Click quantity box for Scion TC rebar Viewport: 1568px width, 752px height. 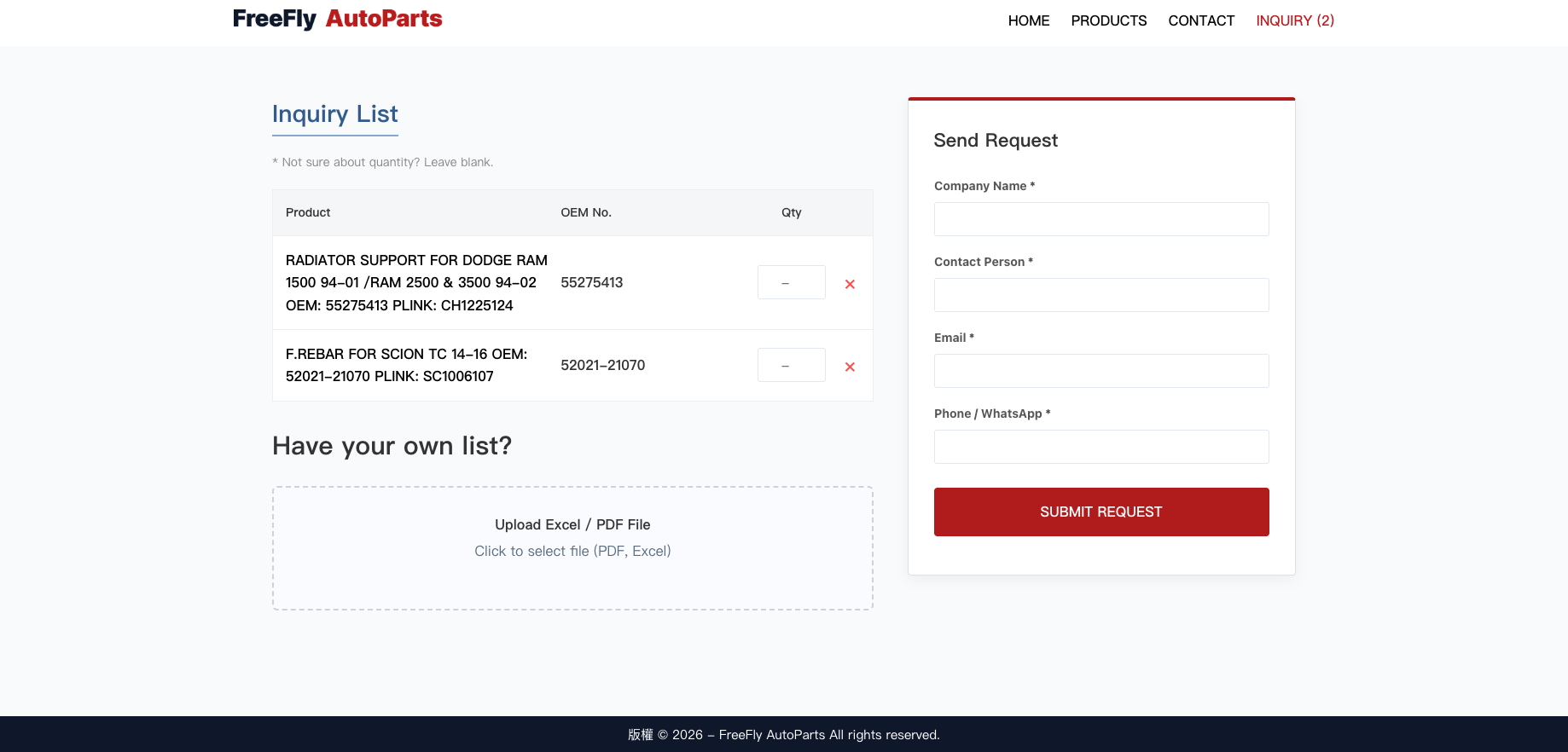(x=791, y=365)
